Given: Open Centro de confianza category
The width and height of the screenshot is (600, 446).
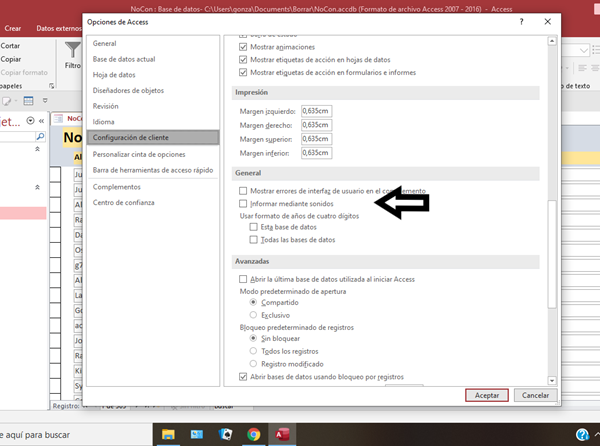Looking at the screenshot, I should coord(153,203).
